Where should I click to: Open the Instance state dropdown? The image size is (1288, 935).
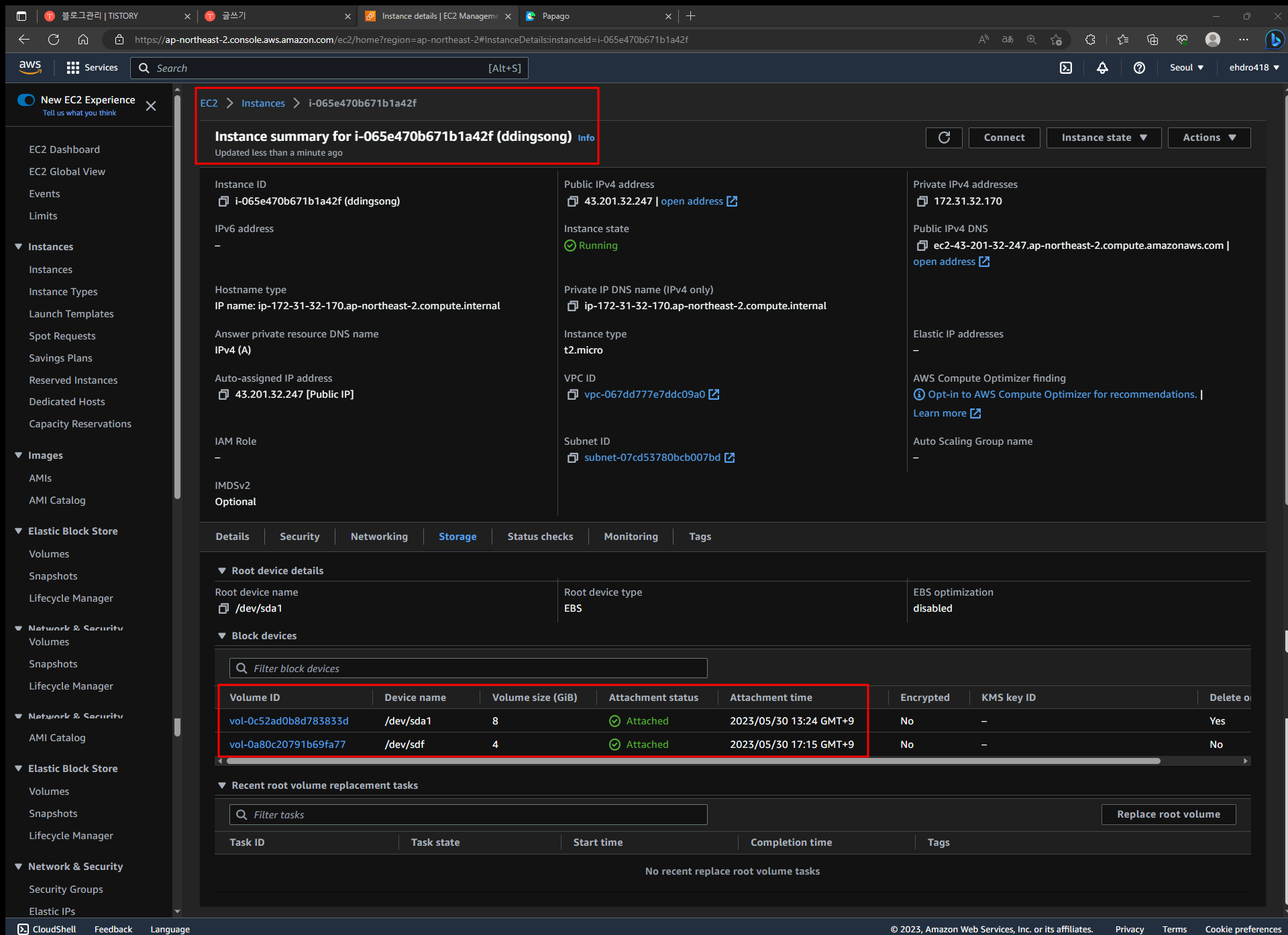1104,137
